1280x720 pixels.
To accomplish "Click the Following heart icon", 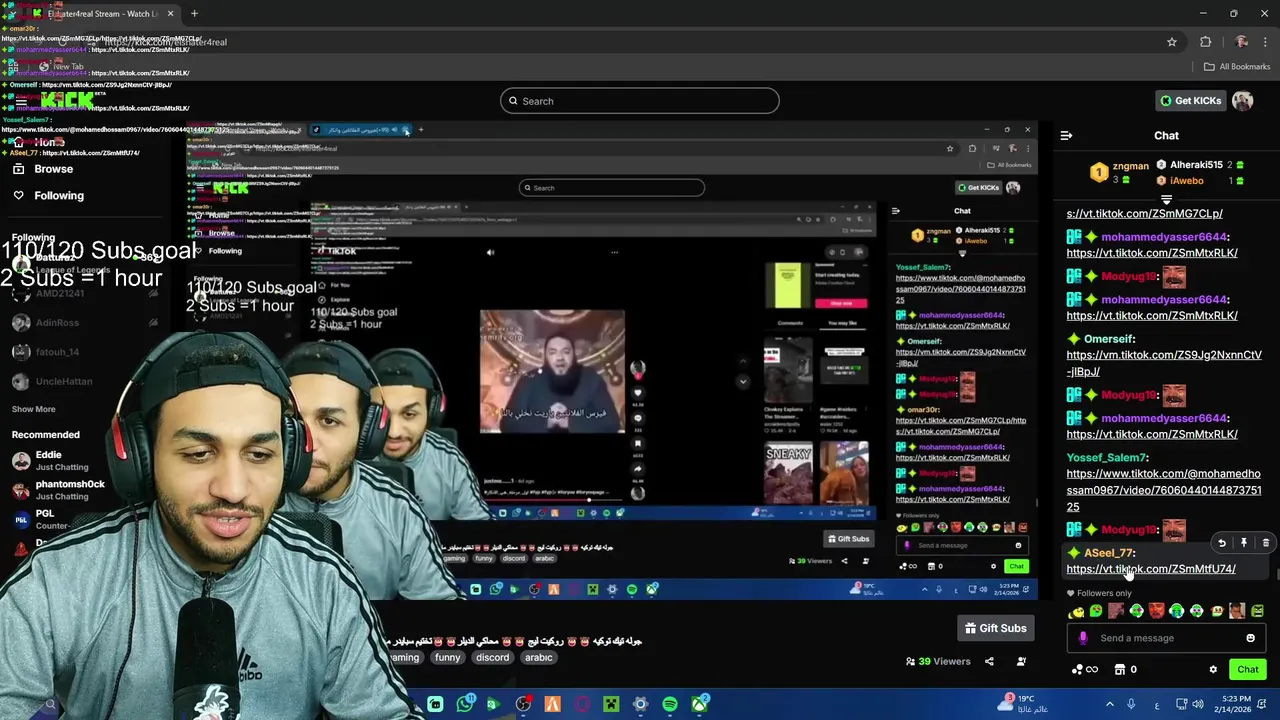I will coord(18,196).
